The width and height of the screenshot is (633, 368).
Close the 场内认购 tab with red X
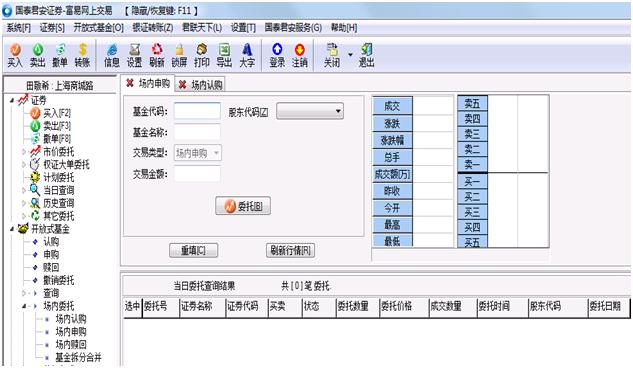(x=182, y=85)
